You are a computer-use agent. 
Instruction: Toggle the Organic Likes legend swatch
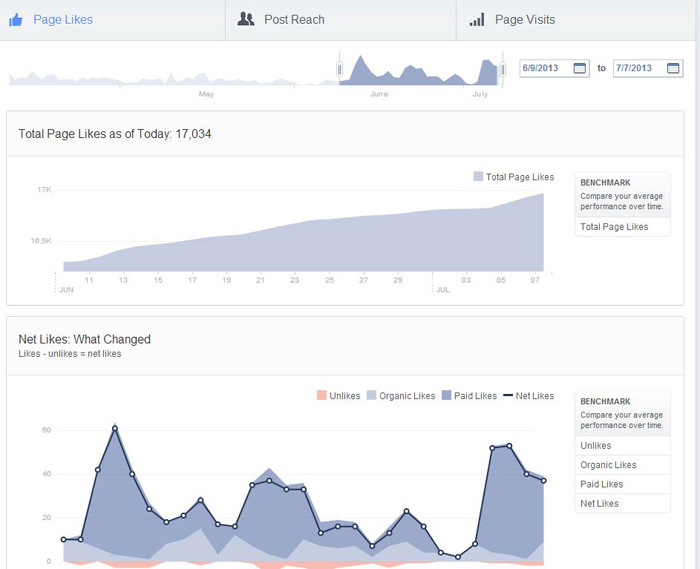point(371,395)
